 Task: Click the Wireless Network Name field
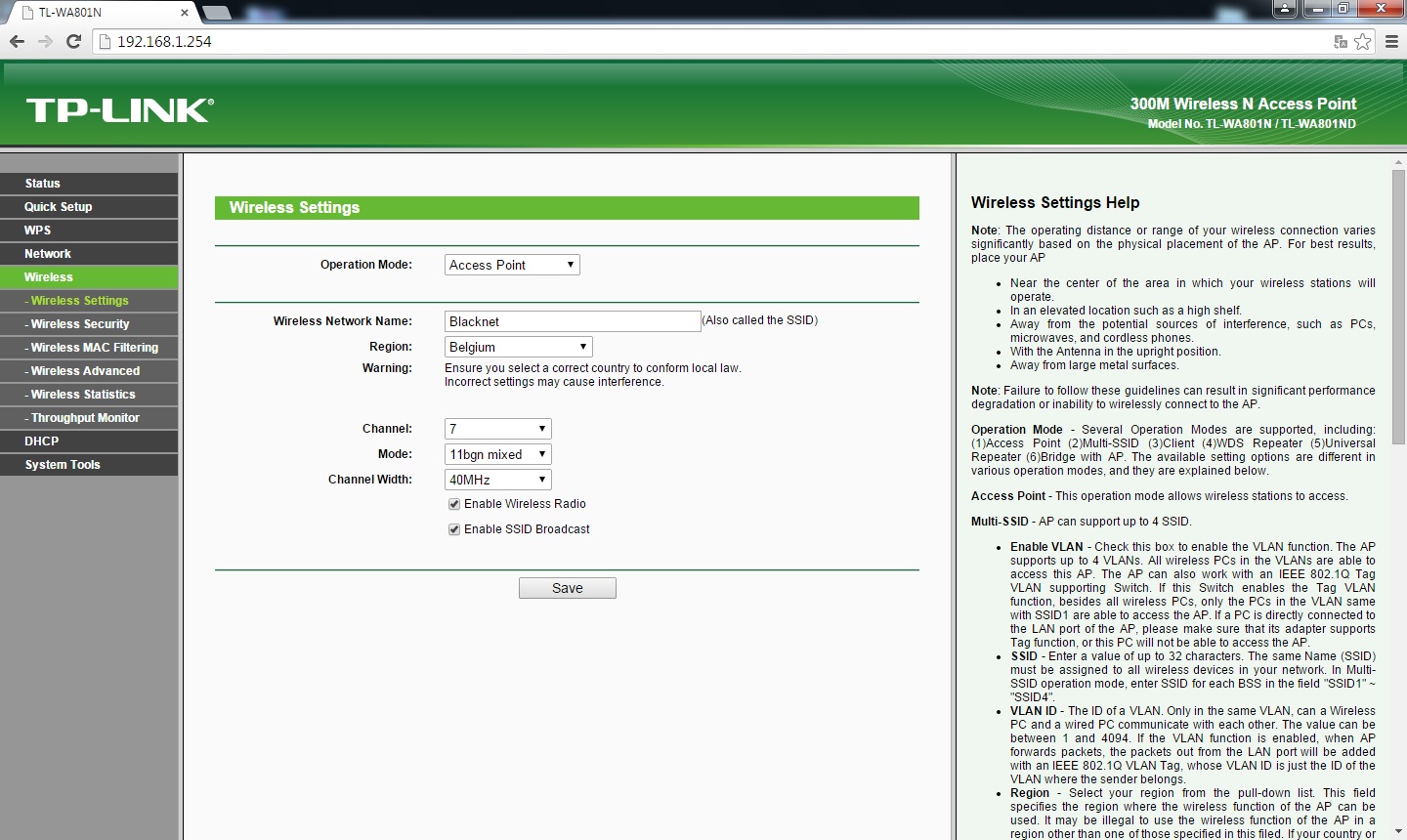(x=572, y=321)
